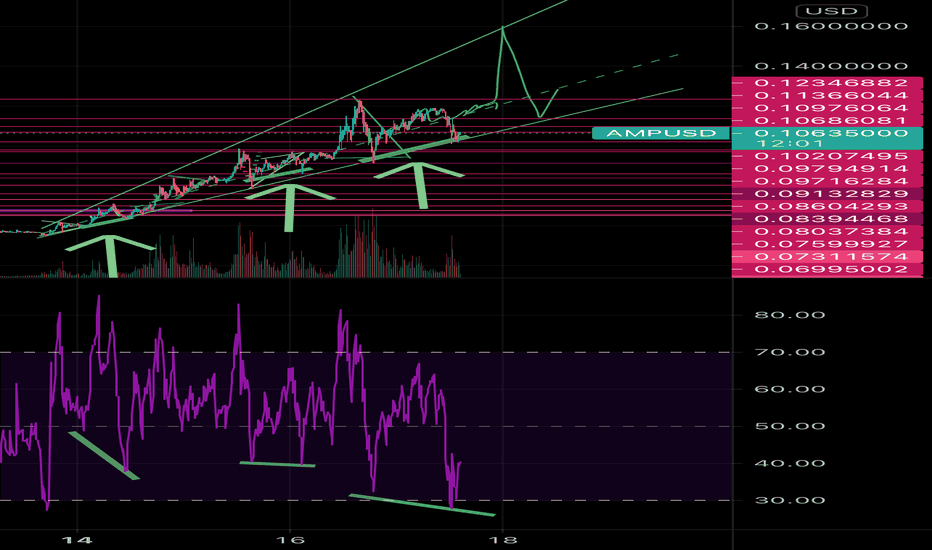Click the 0.12346882 price level label

pos(827,83)
